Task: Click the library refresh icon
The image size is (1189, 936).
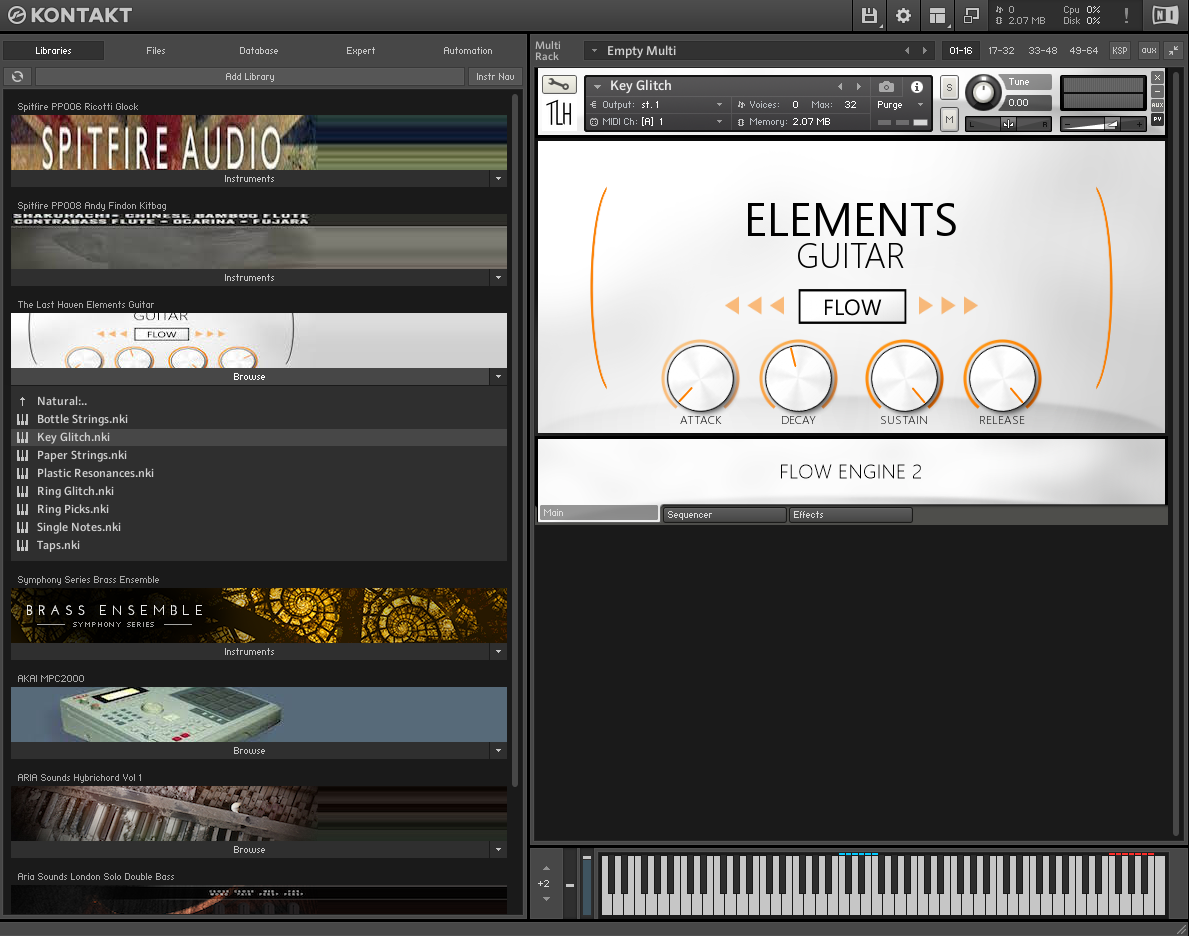Action: [x=17, y=77]
